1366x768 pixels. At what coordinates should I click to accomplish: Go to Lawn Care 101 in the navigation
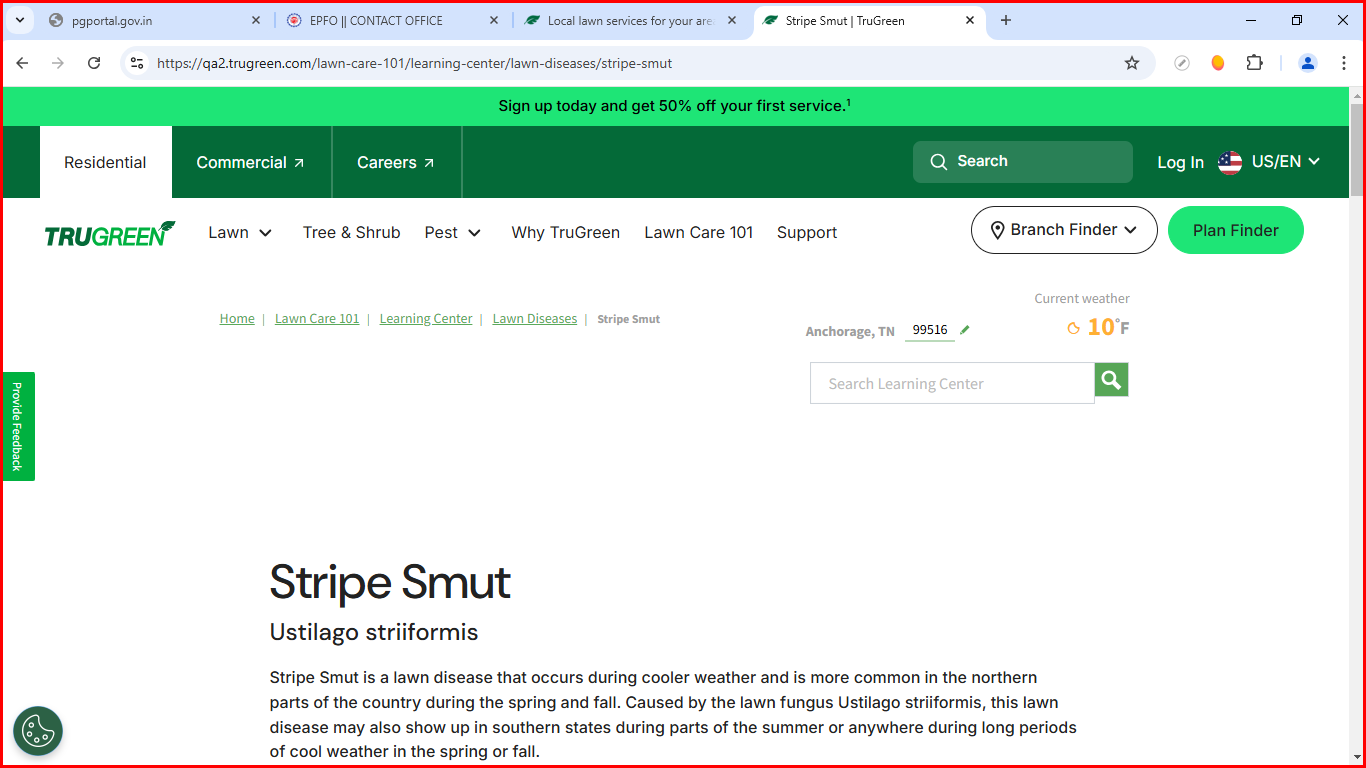(x=698, y=232)
